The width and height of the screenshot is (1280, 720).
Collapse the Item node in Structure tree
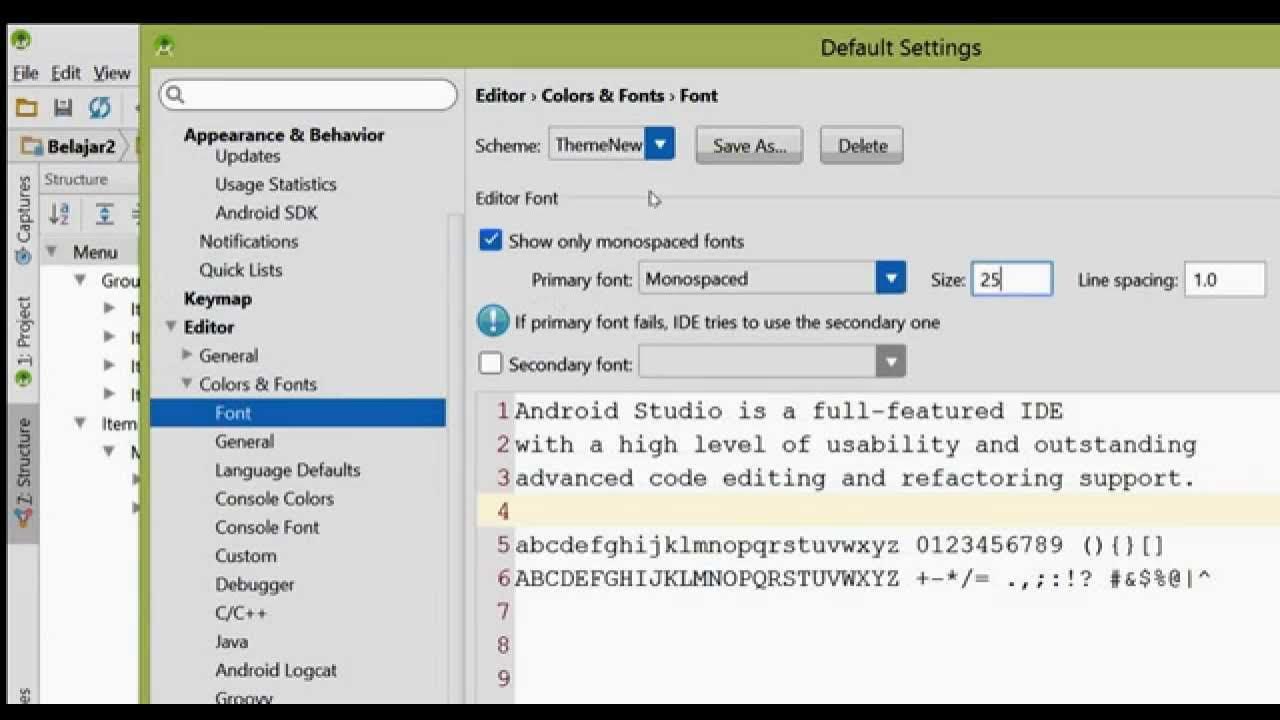pyautogui.click(x=80, y=423)
